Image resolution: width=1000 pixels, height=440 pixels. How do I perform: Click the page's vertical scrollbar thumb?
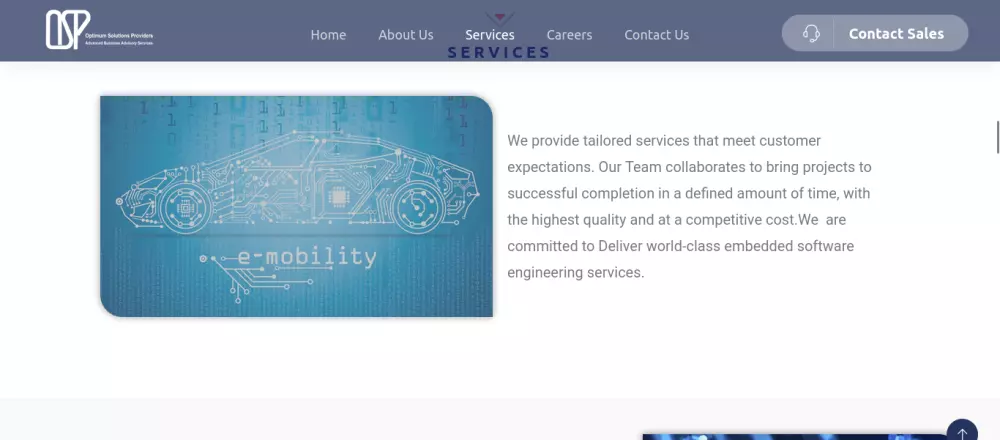click(997, 136)
